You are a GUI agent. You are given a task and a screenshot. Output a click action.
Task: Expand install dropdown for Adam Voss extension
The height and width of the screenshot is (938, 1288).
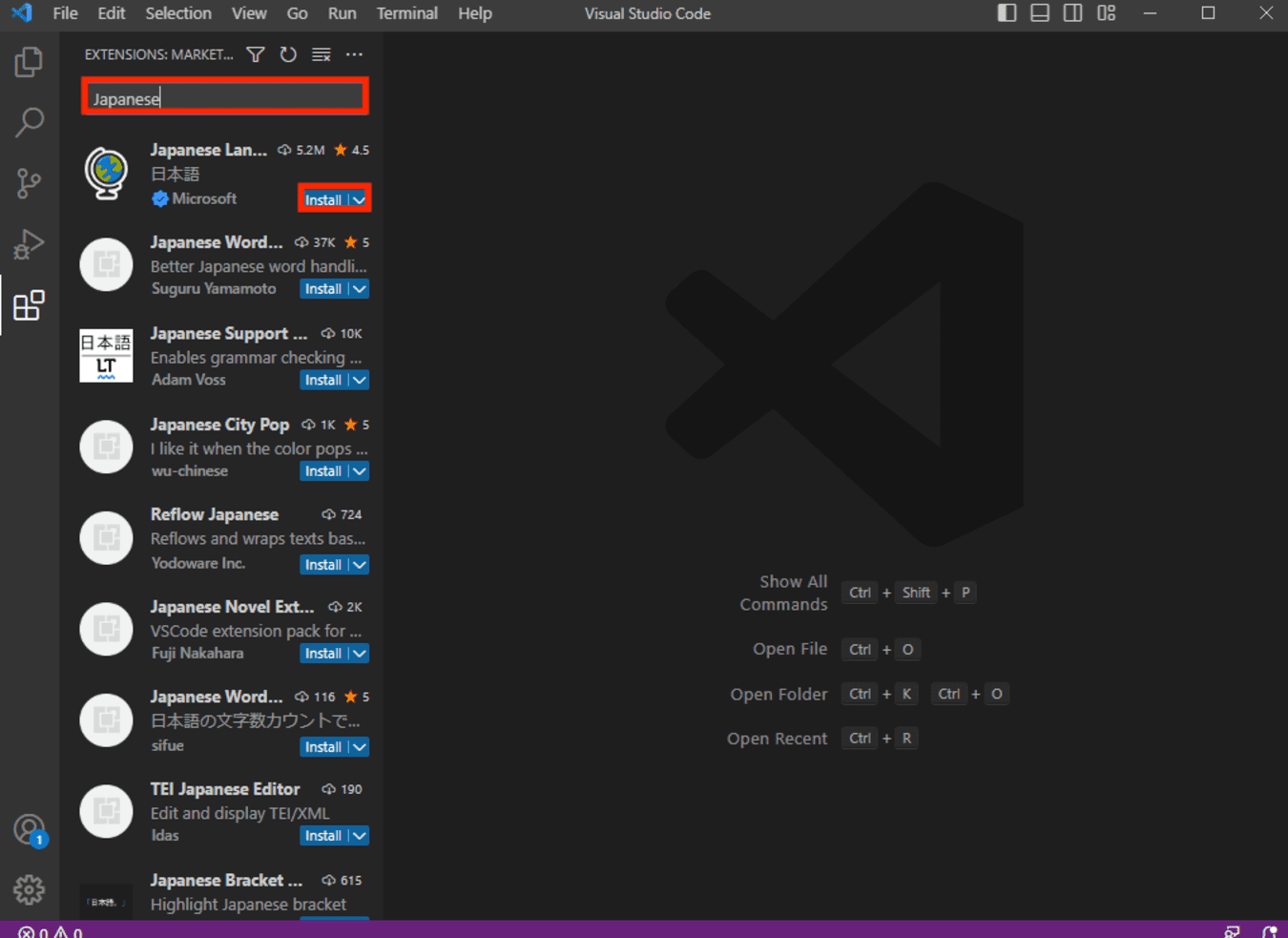point(359,380)
